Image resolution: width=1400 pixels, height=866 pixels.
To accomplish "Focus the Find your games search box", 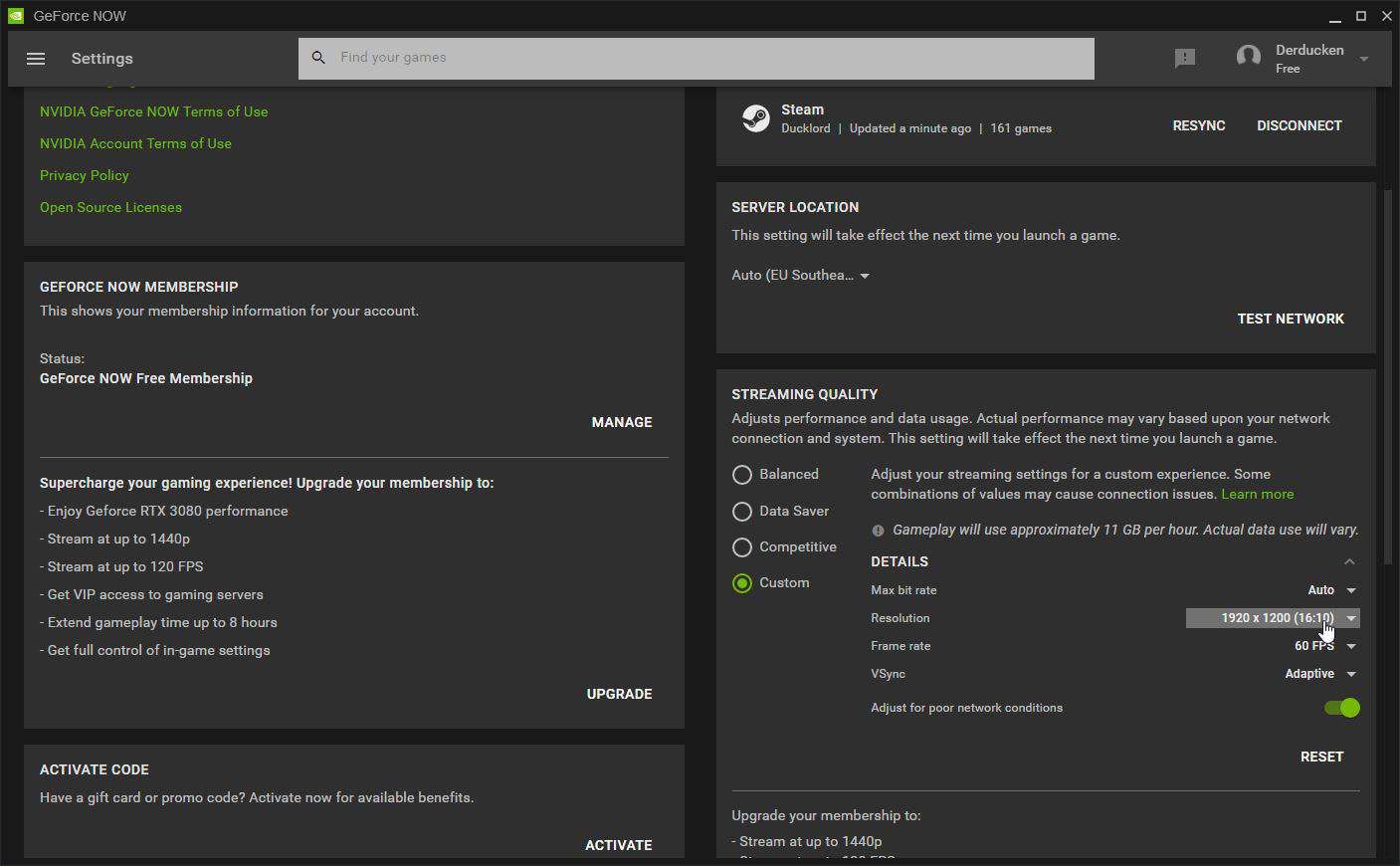I will click(x=697, y=58).
